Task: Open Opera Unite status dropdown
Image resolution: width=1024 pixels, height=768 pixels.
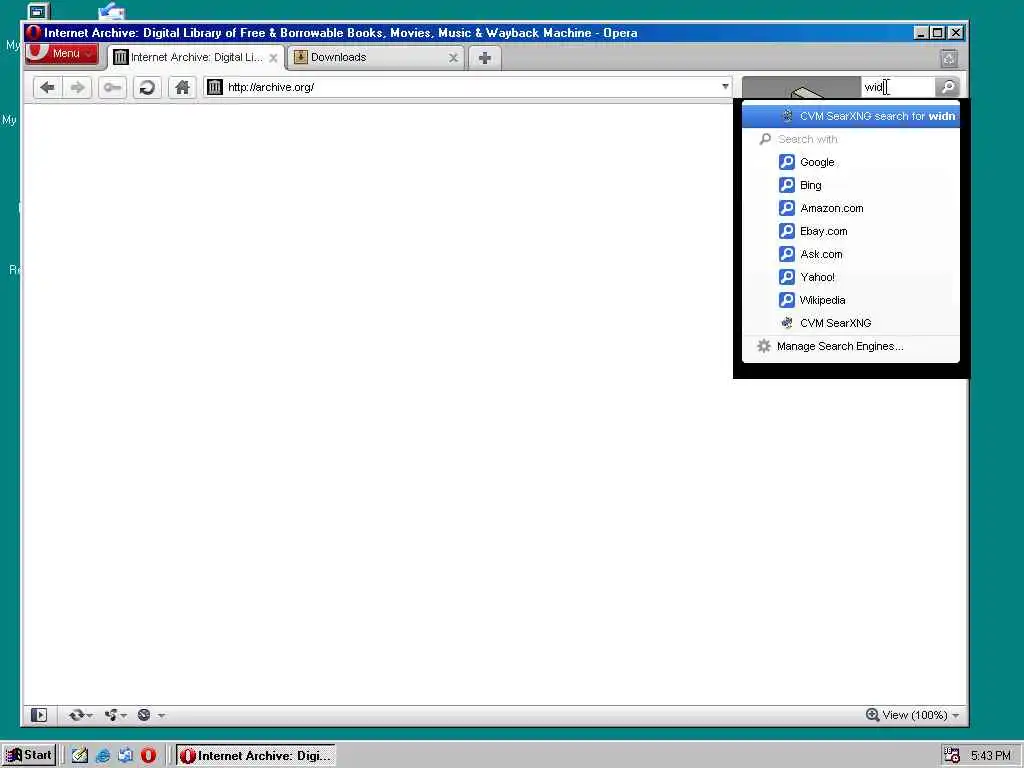Action: [x=116, y=715]
